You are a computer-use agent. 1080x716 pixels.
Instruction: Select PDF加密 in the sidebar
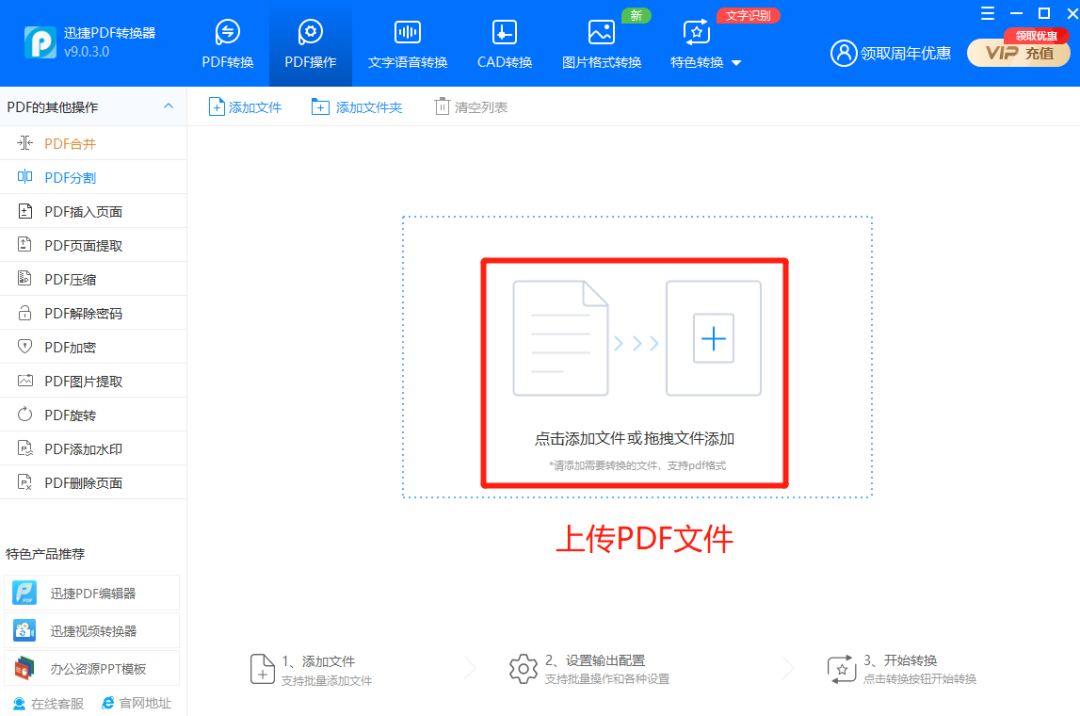(x=93, y=347)
